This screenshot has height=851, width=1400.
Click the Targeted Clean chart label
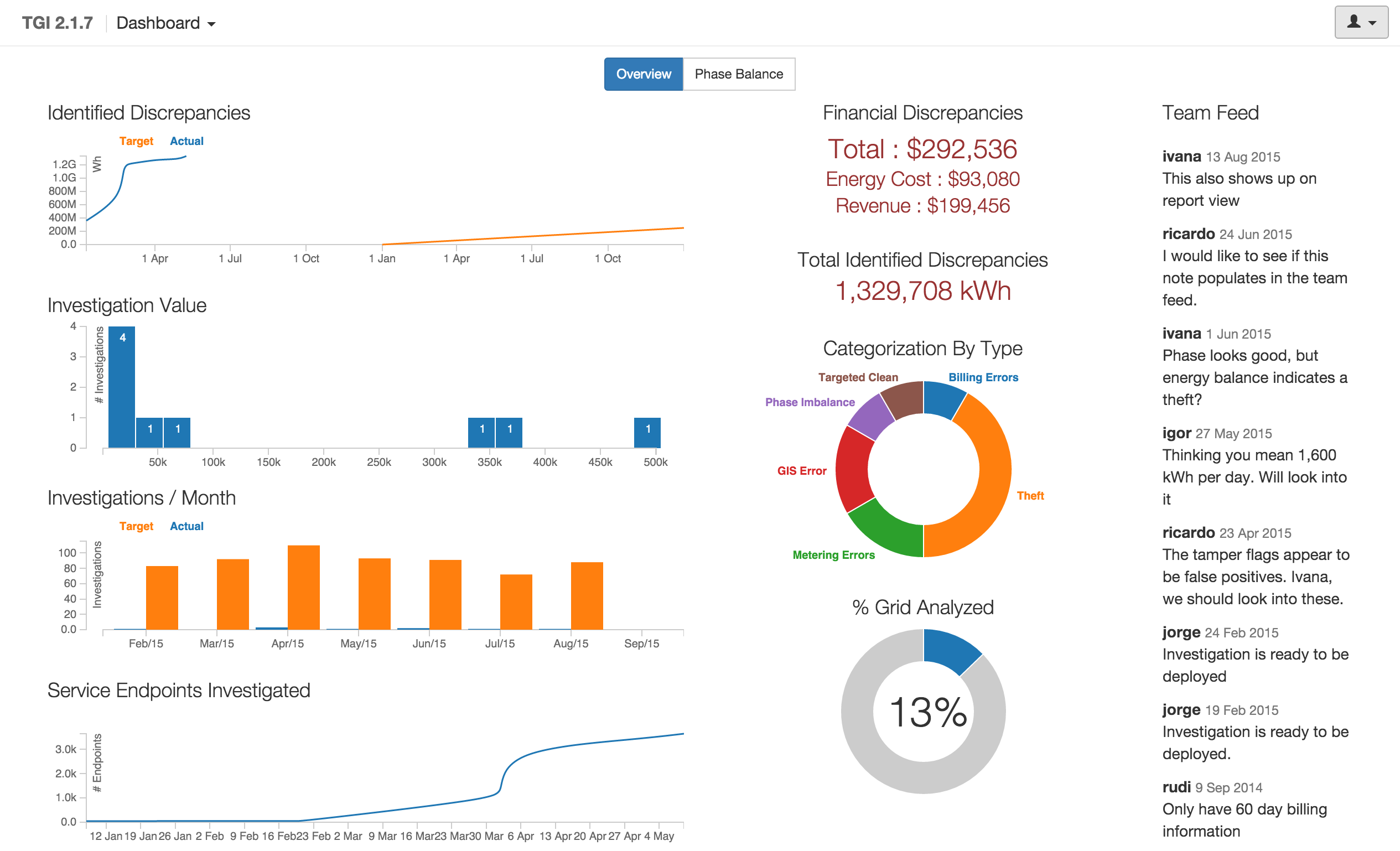point(858,377)
